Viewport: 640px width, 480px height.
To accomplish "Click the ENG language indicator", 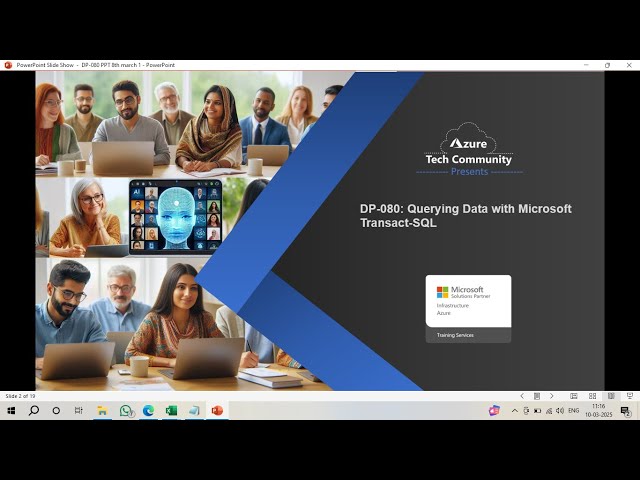I will pos(573,411).
